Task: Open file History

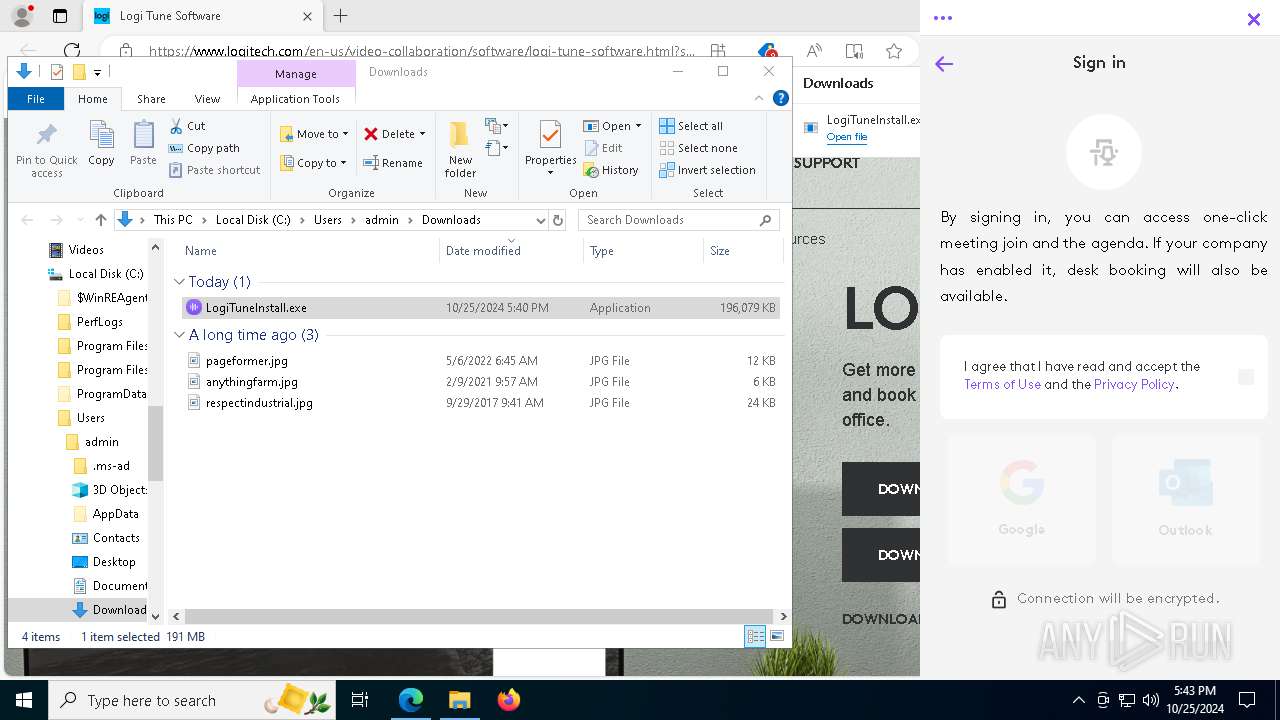Action: click(x=611, y=170)
